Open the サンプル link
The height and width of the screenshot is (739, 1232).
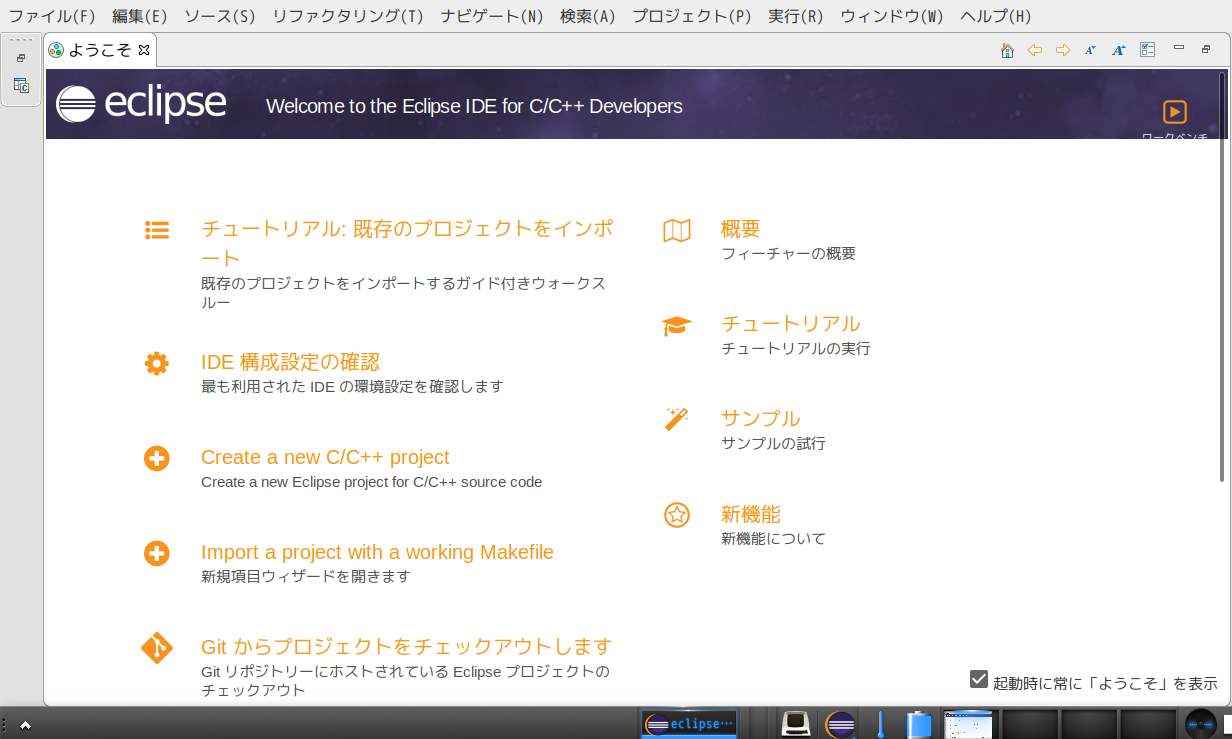pos(761,419)
